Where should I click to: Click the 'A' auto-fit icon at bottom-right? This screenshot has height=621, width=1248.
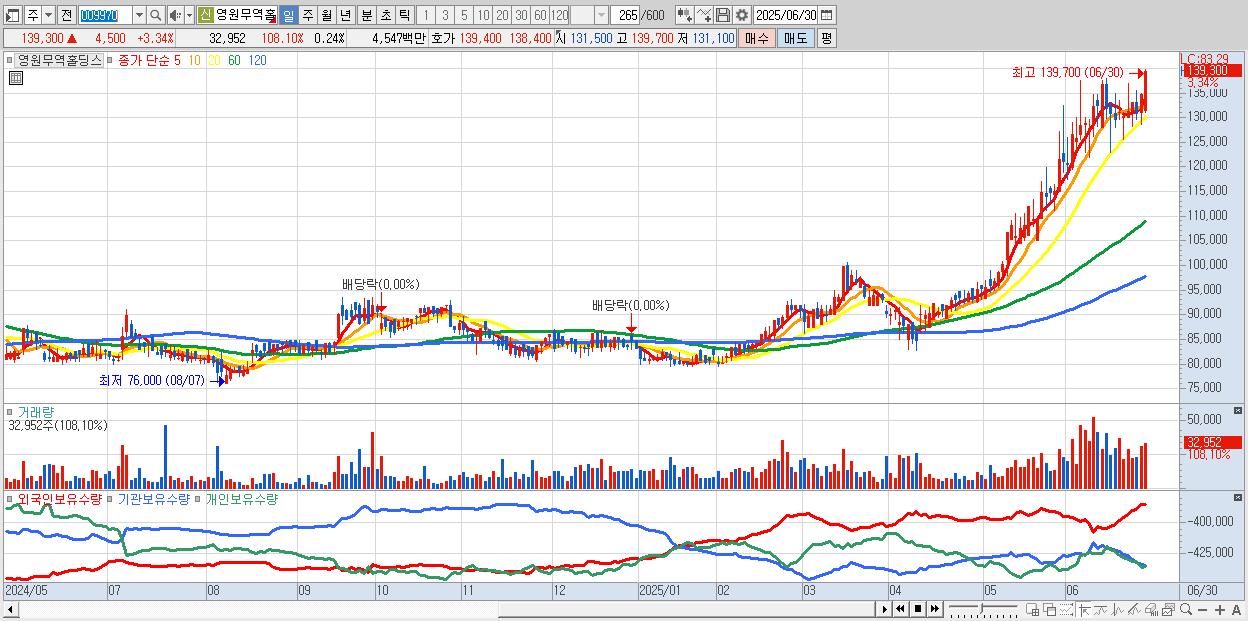point(1236,610)
